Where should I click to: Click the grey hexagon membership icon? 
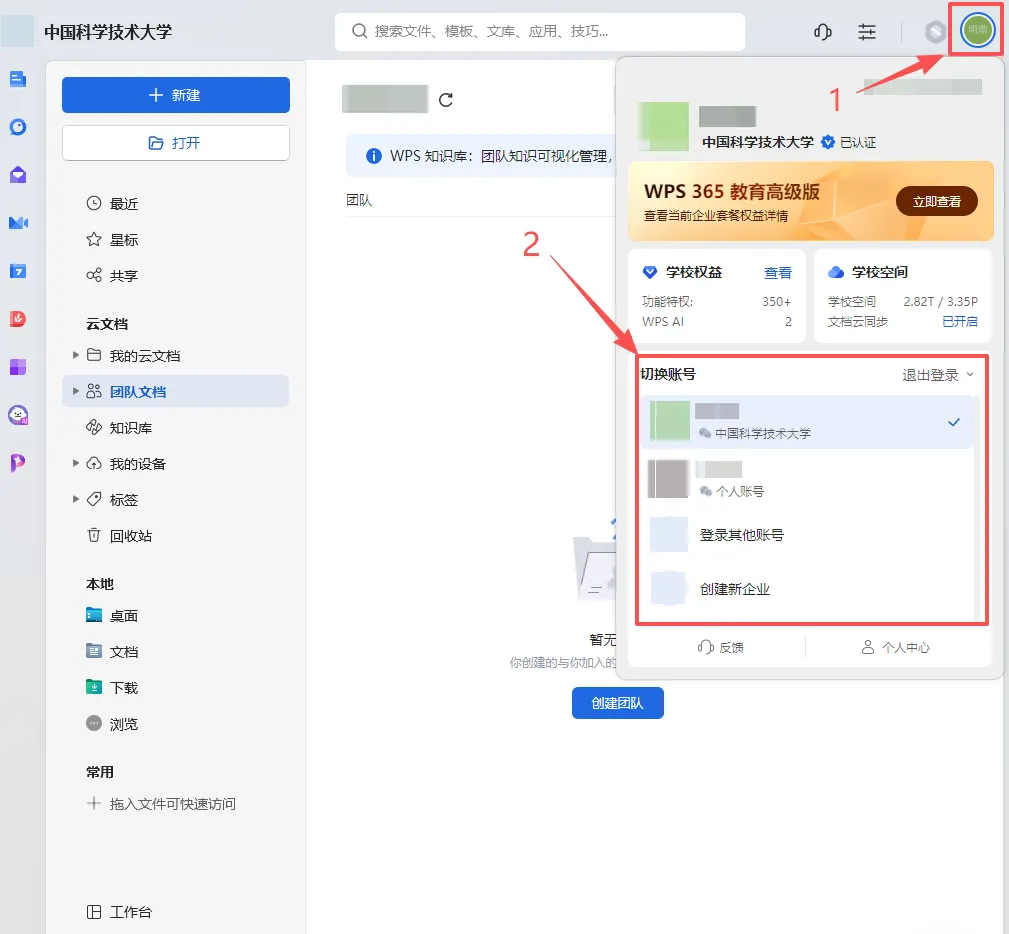pos(935,31)
